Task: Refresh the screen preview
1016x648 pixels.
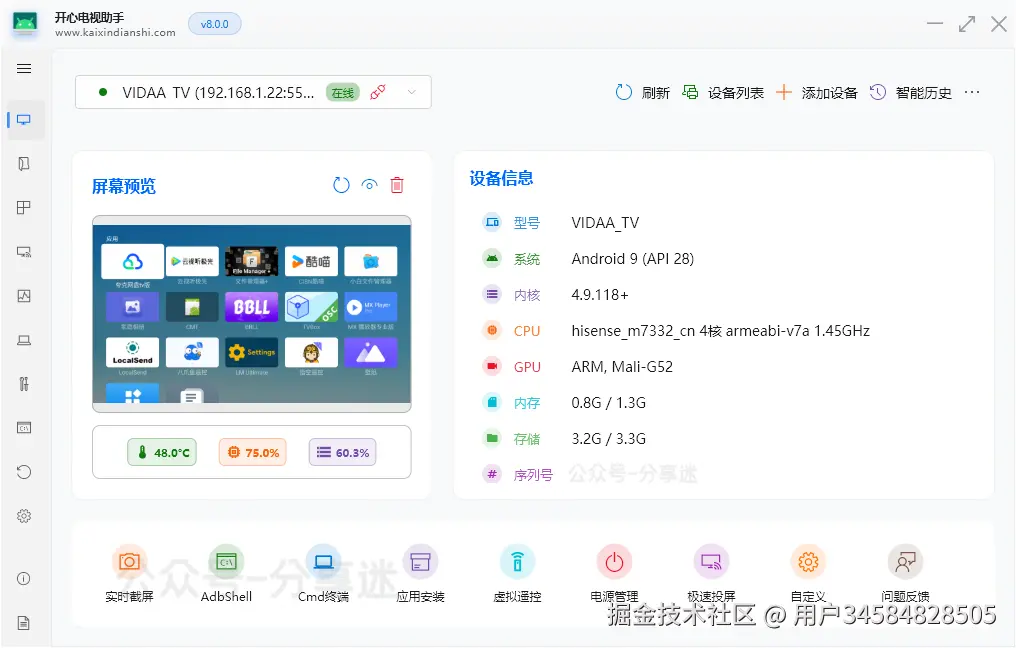Action: click(341, 185)
